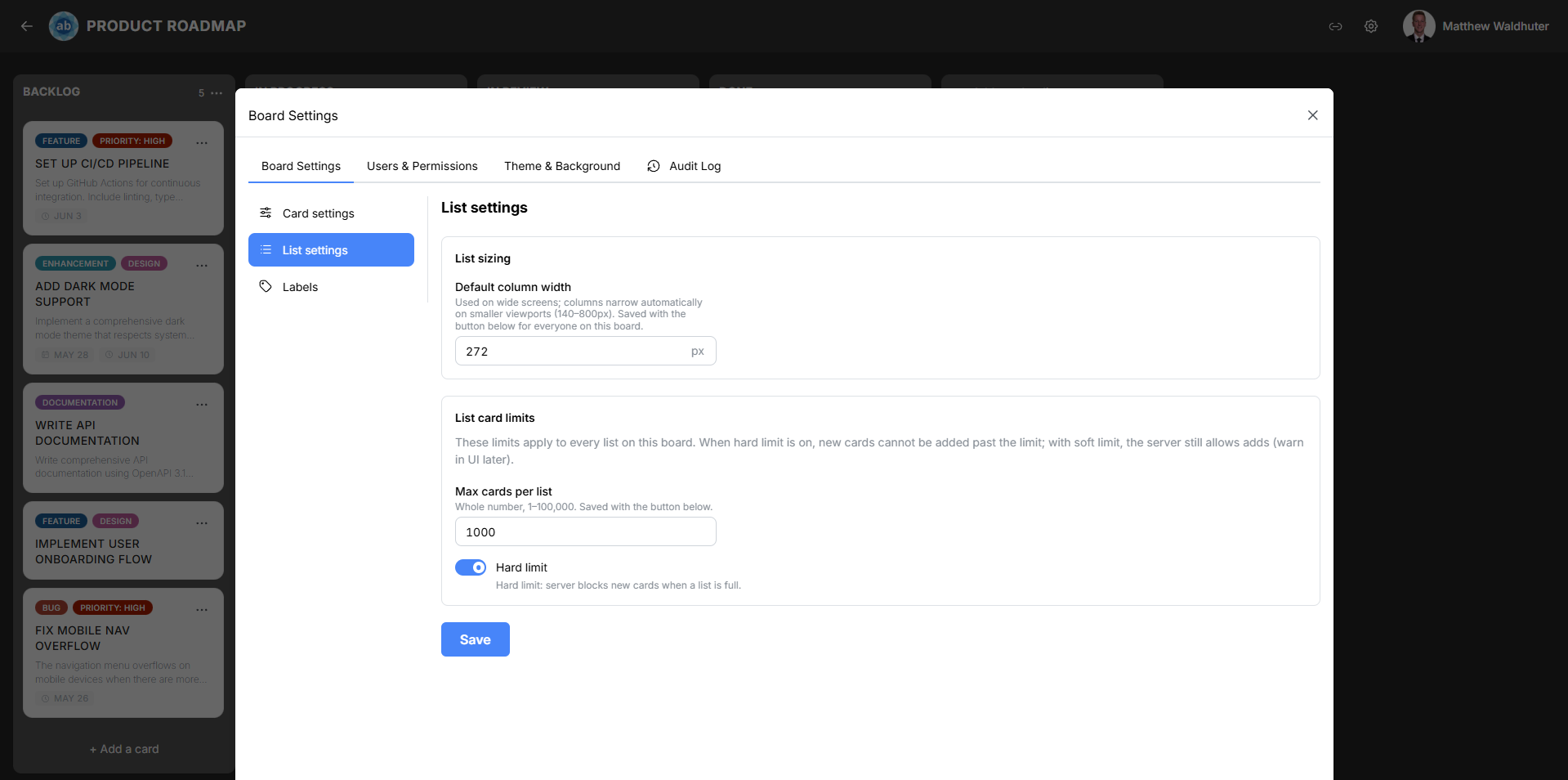Open the Theme & Background tab

point(562,166)
